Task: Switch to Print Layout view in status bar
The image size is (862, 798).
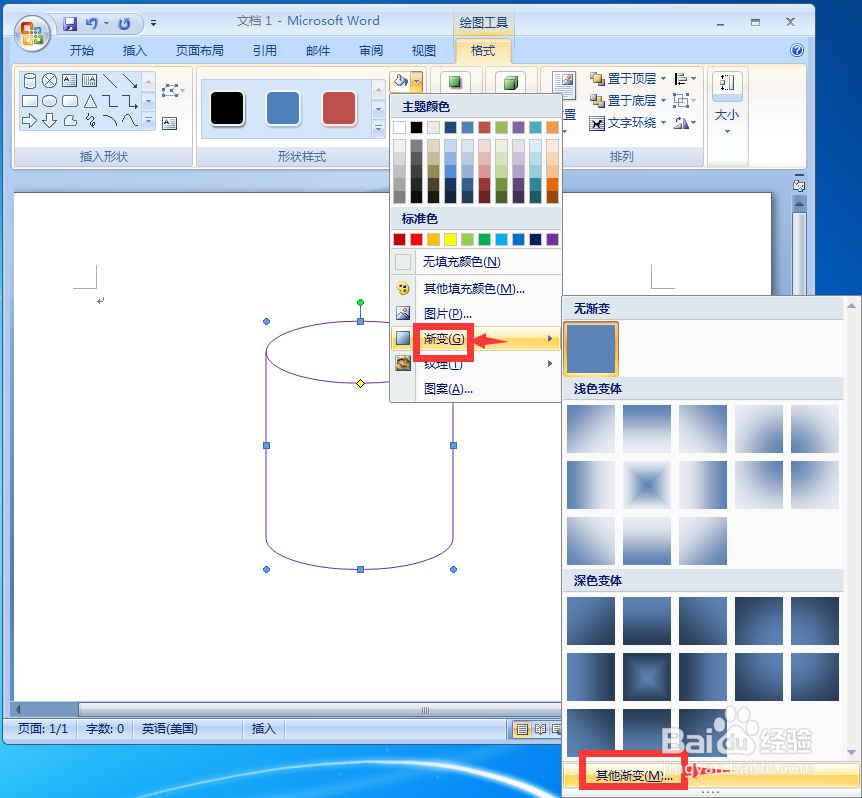Action: pyautogui.click(x=522, y=729)
